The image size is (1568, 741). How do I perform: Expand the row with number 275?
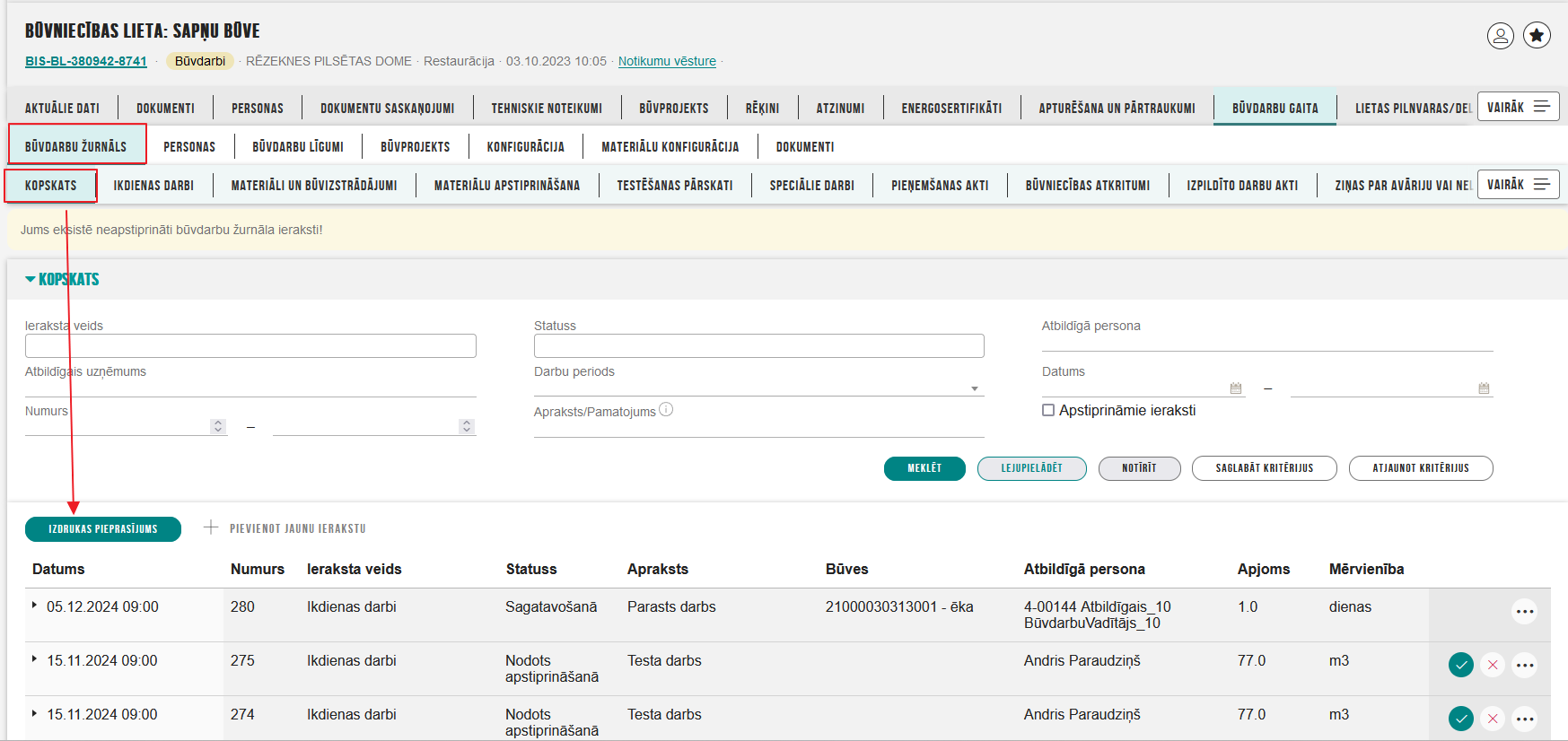pyautogui.click(x=34, y=659)
